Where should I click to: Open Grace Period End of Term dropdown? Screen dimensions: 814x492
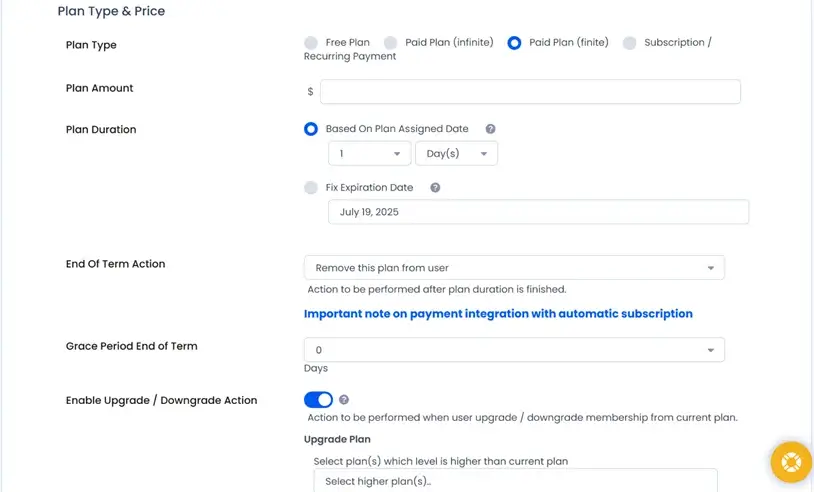coord(514,350)
